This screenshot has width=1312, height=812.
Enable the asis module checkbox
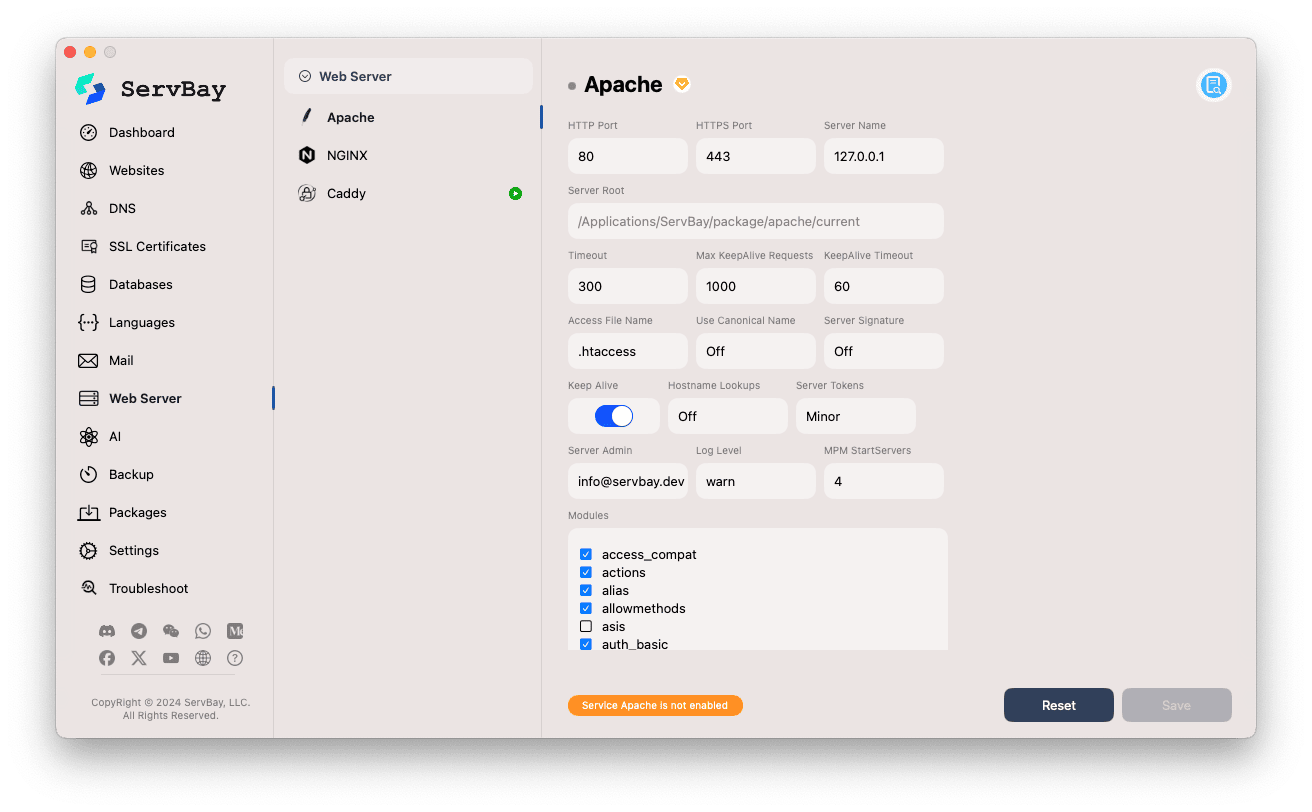pos(586,626)
